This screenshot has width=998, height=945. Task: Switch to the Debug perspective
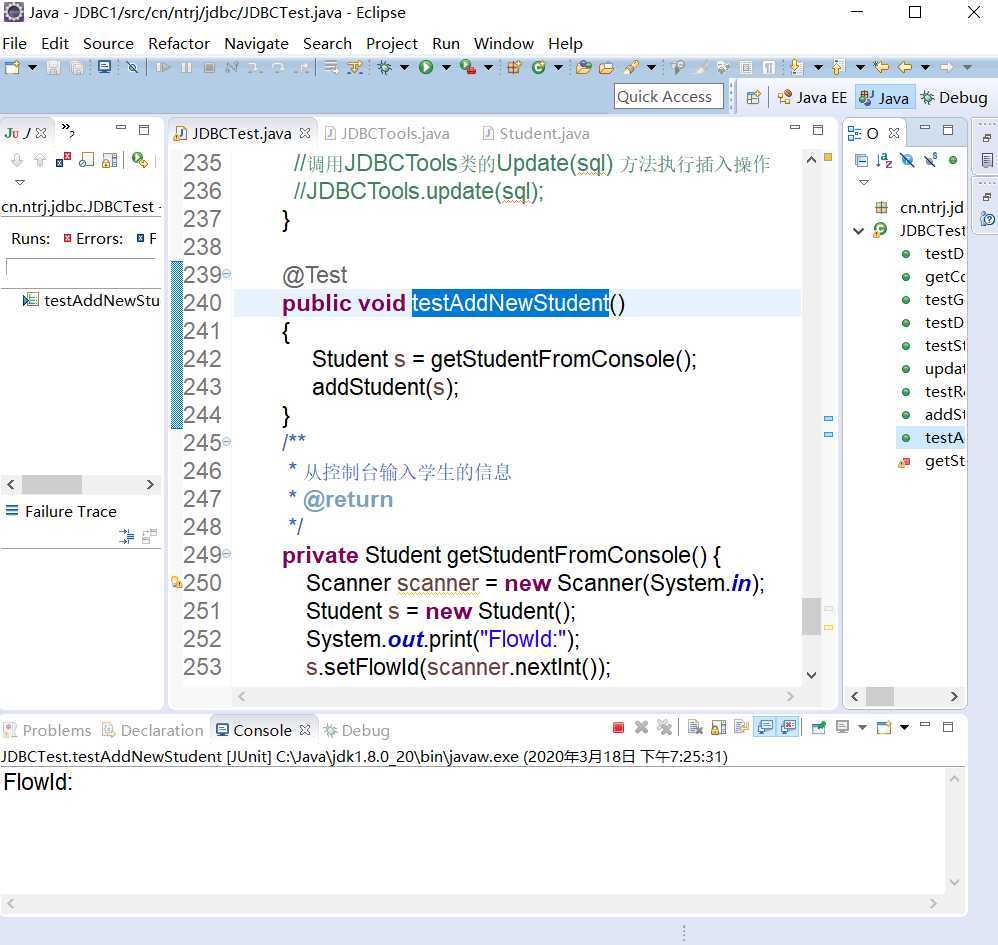click(x=953, y=97)
